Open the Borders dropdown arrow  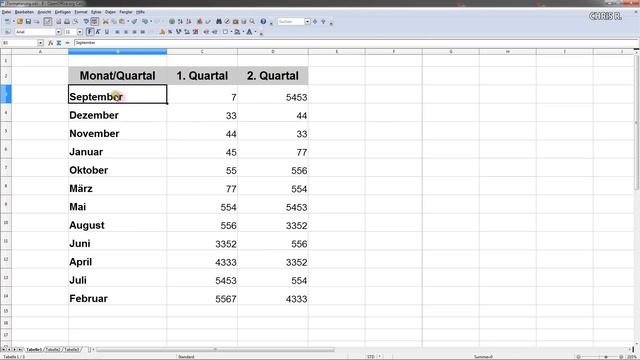pyautogui.click(x=231, y=32)
